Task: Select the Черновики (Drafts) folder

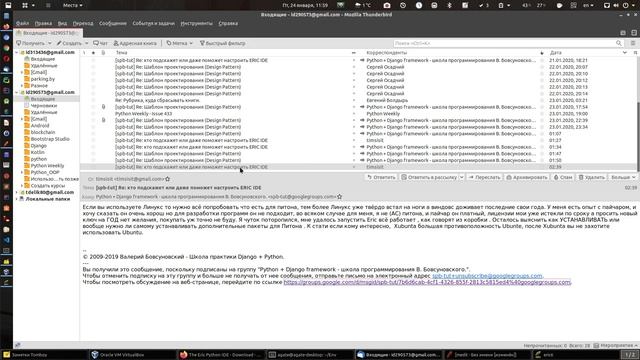Action: click(44, 105)
